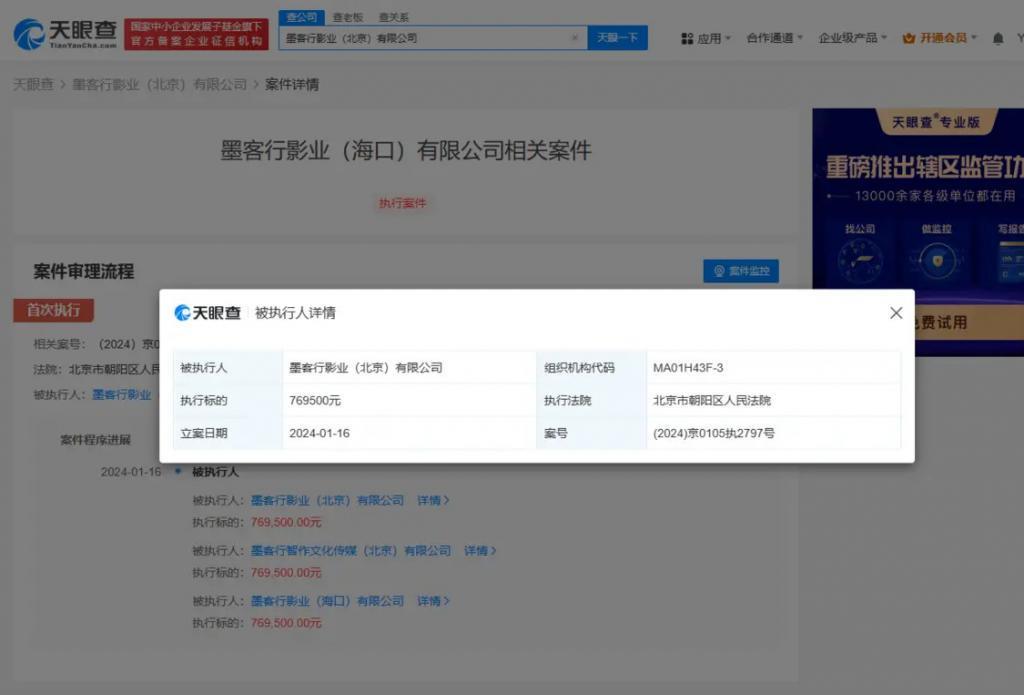Close the 被执行人详情 popup dialog
This screenshot has width=1024, height=695.
pyautogui.click(x=896, y=313)
